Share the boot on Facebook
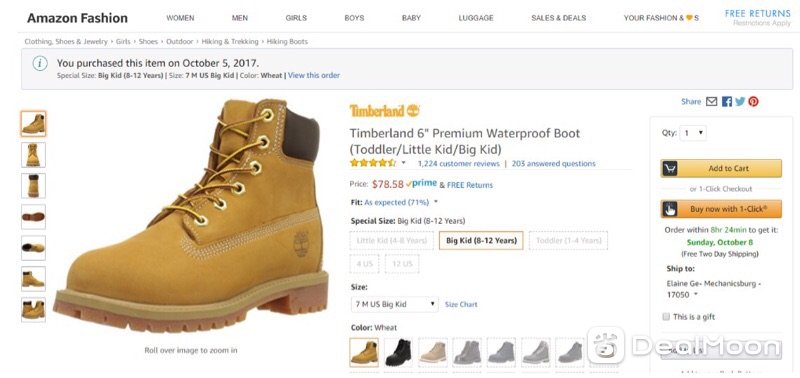 [727, 102]
